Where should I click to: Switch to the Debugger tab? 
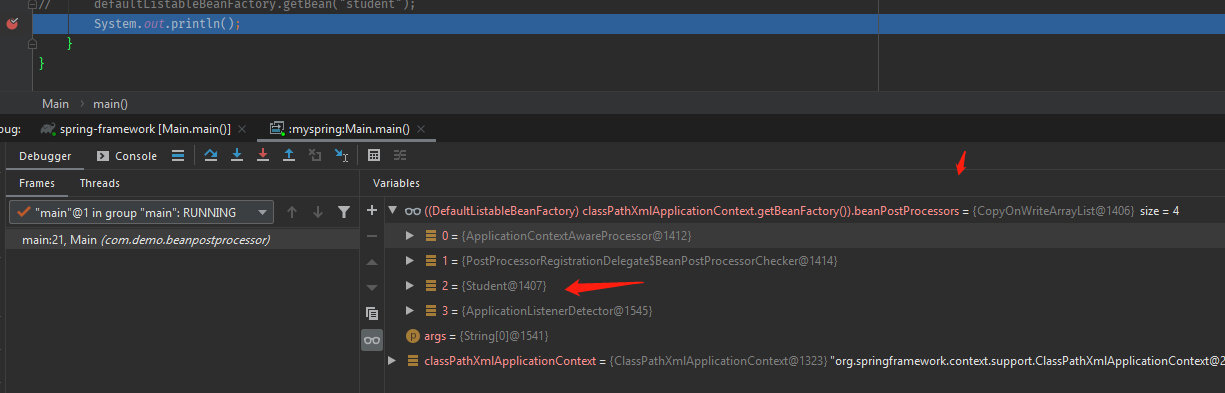pyautogui.click(x=45, y=156)
